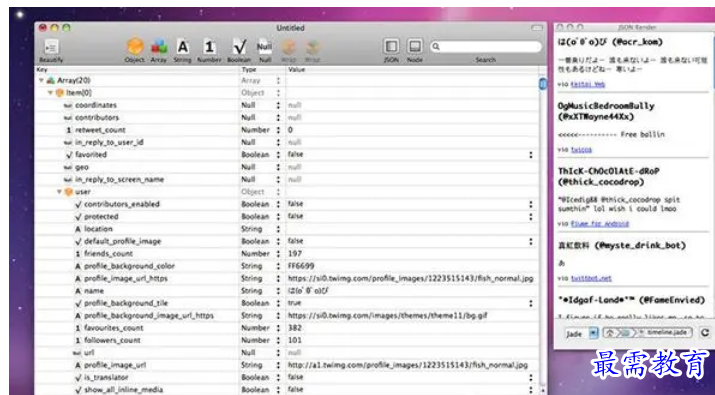Click the Beautify toolbar icon
The width and height of the screenshot is (715, 395).
coord(51,47)
